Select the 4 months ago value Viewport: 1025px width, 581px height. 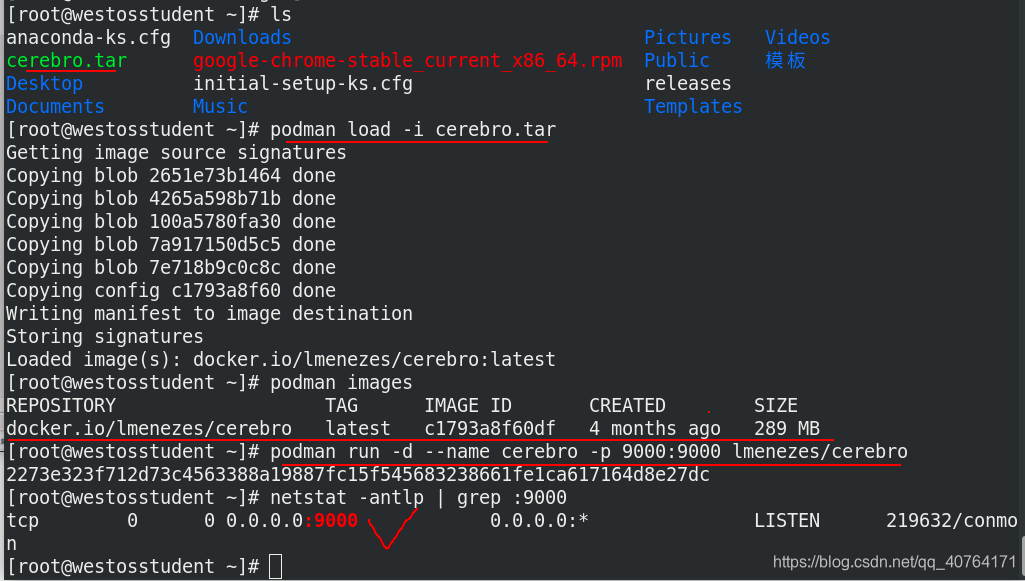click(x=654, y=429)
